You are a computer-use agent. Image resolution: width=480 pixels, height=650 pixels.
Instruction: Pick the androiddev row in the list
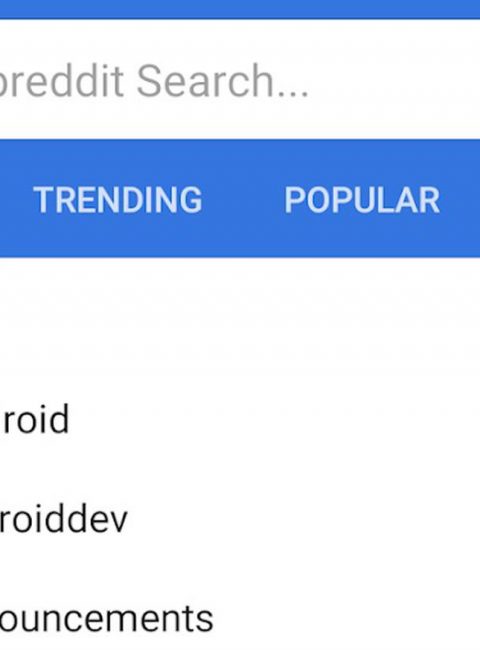point(240,519)
